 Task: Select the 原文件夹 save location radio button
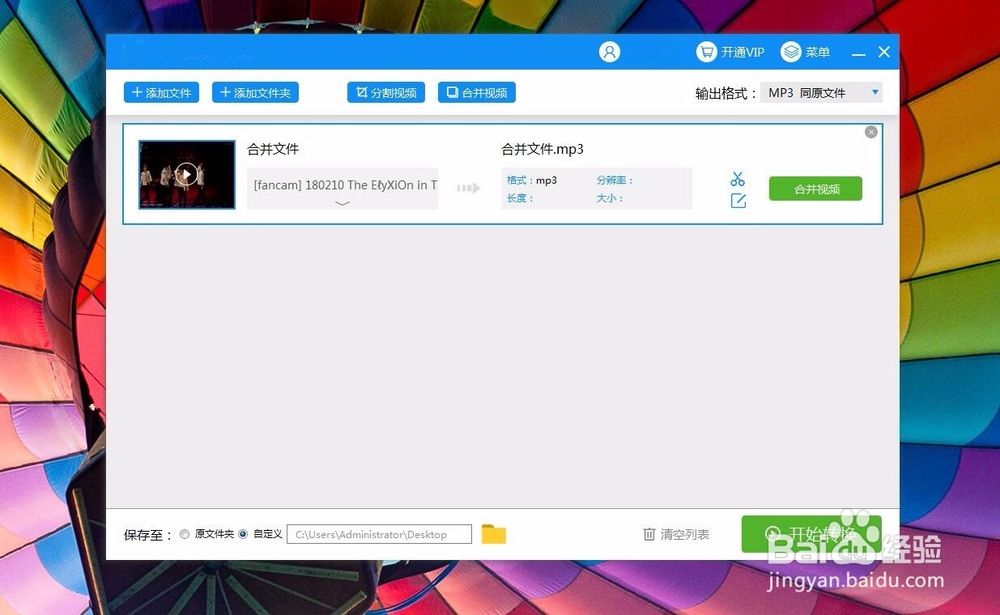click(x=185, y=534)
